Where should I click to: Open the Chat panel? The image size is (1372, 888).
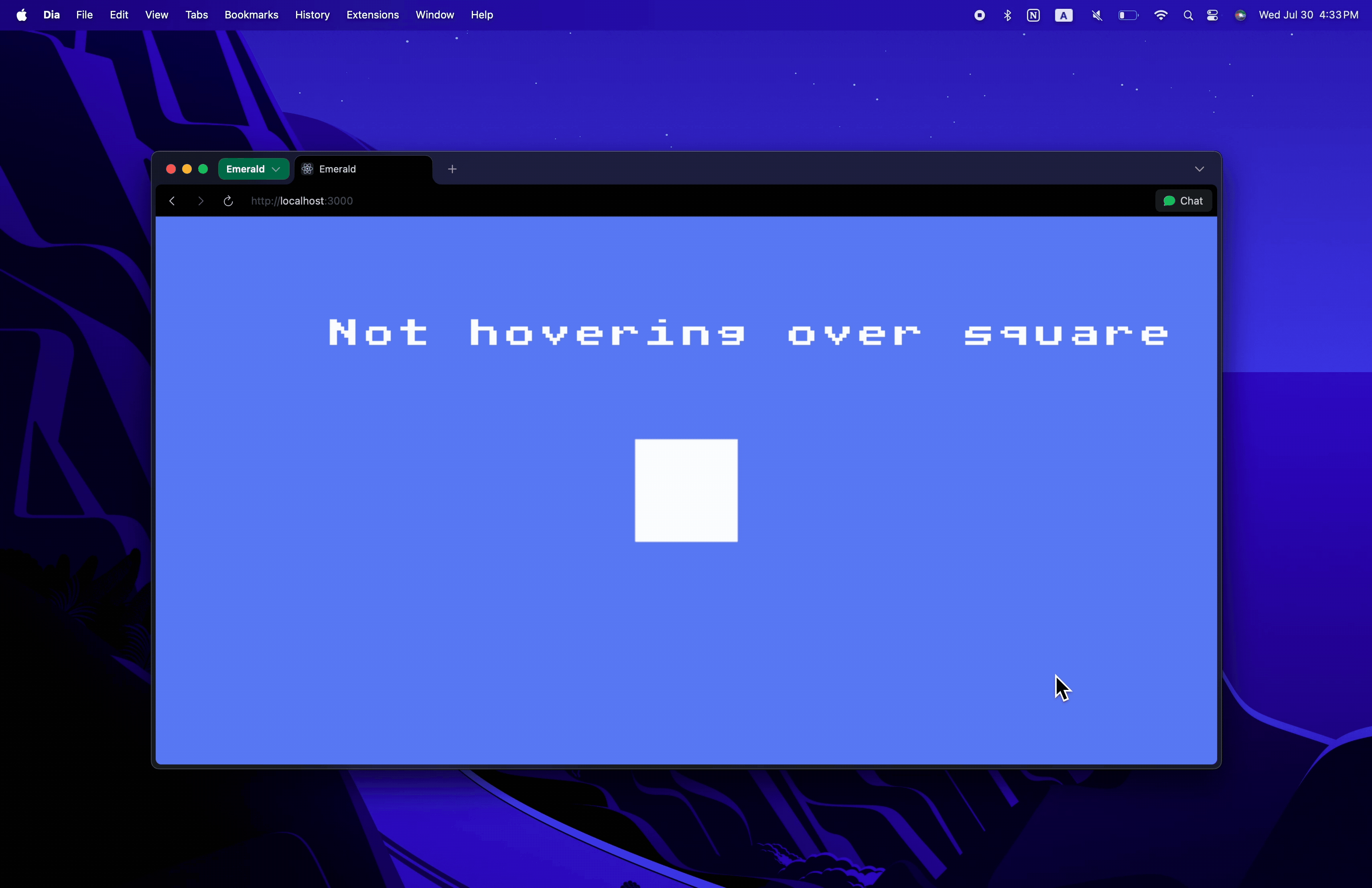click(x=1183, y=201)
